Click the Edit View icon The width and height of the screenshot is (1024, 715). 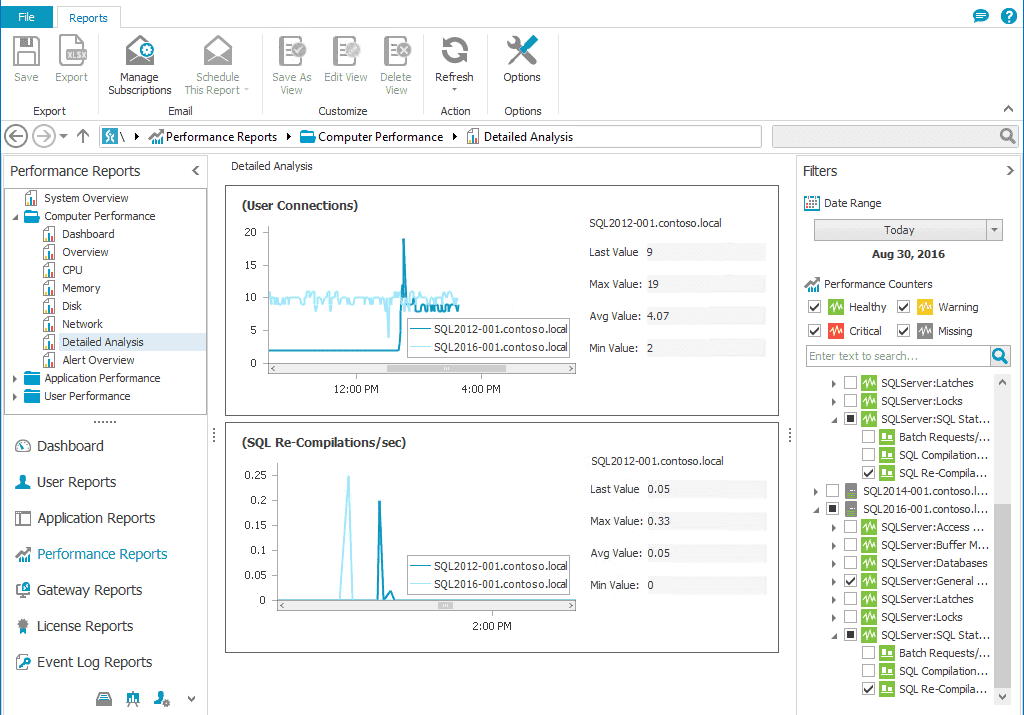(x=345, y=51)
